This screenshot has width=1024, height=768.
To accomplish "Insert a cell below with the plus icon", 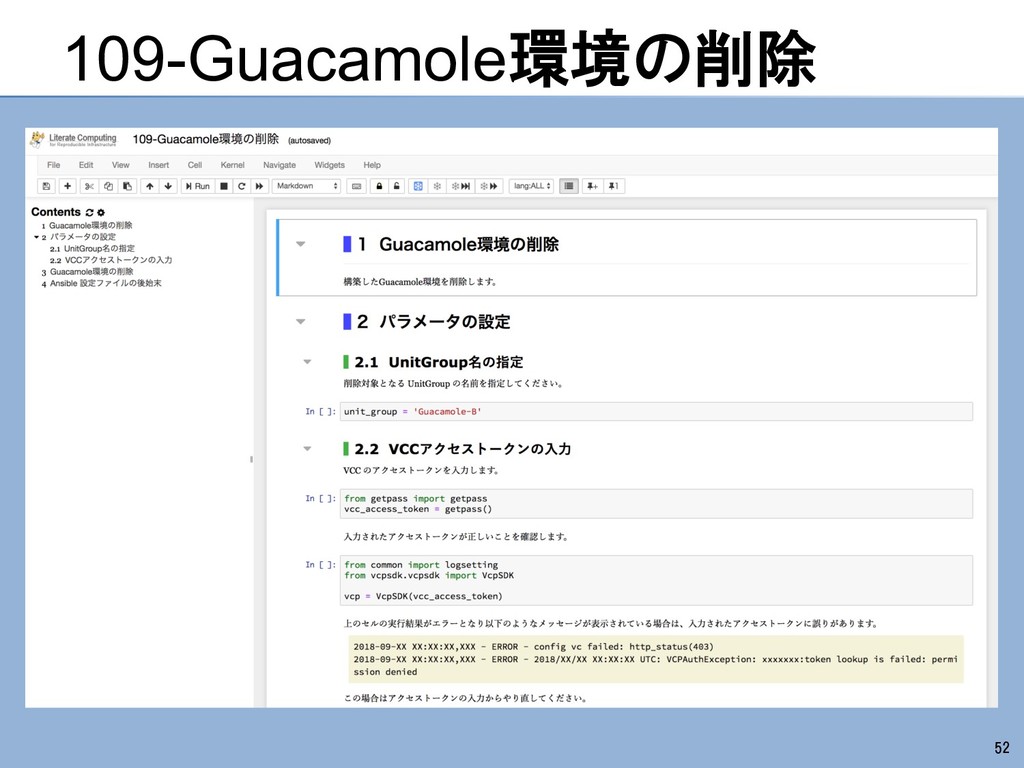I will pos(67,186).
